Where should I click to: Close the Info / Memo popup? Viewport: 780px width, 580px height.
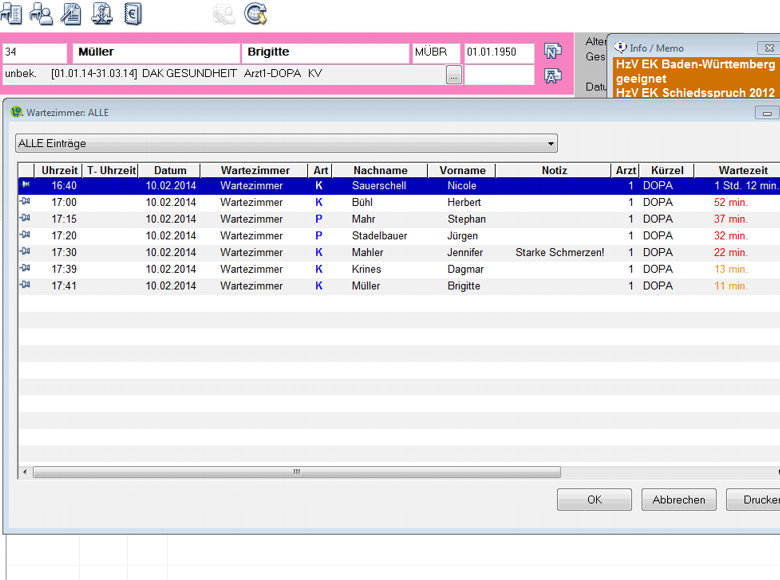[x=766, y=47]
